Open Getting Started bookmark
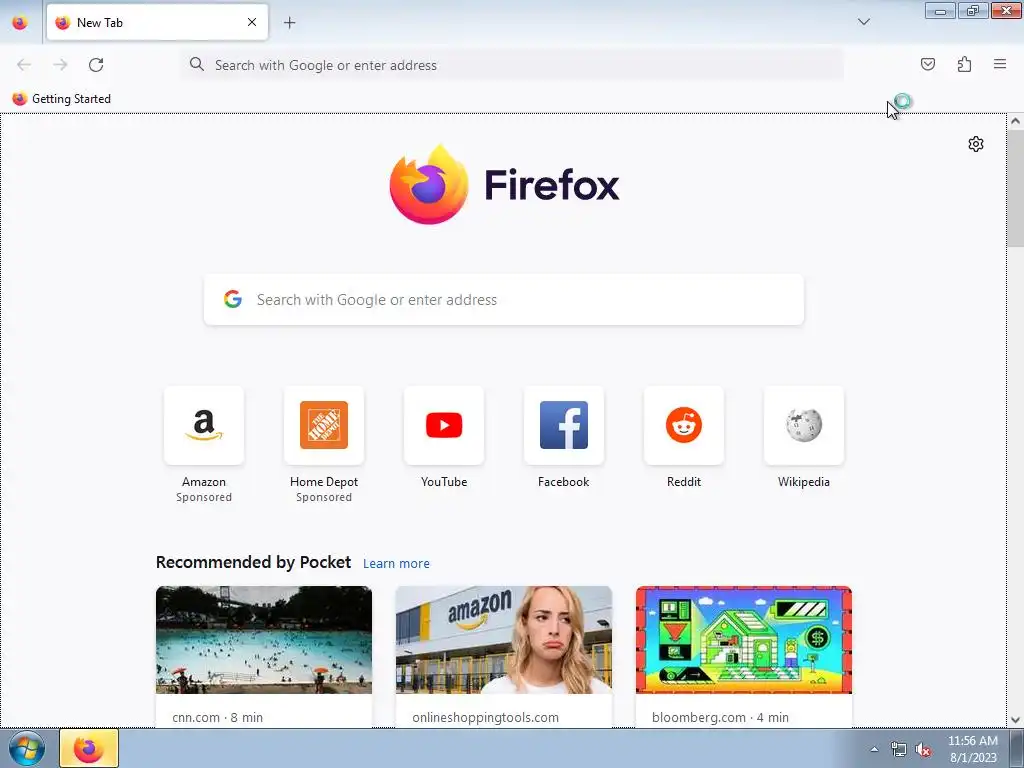 click(61, 99)
